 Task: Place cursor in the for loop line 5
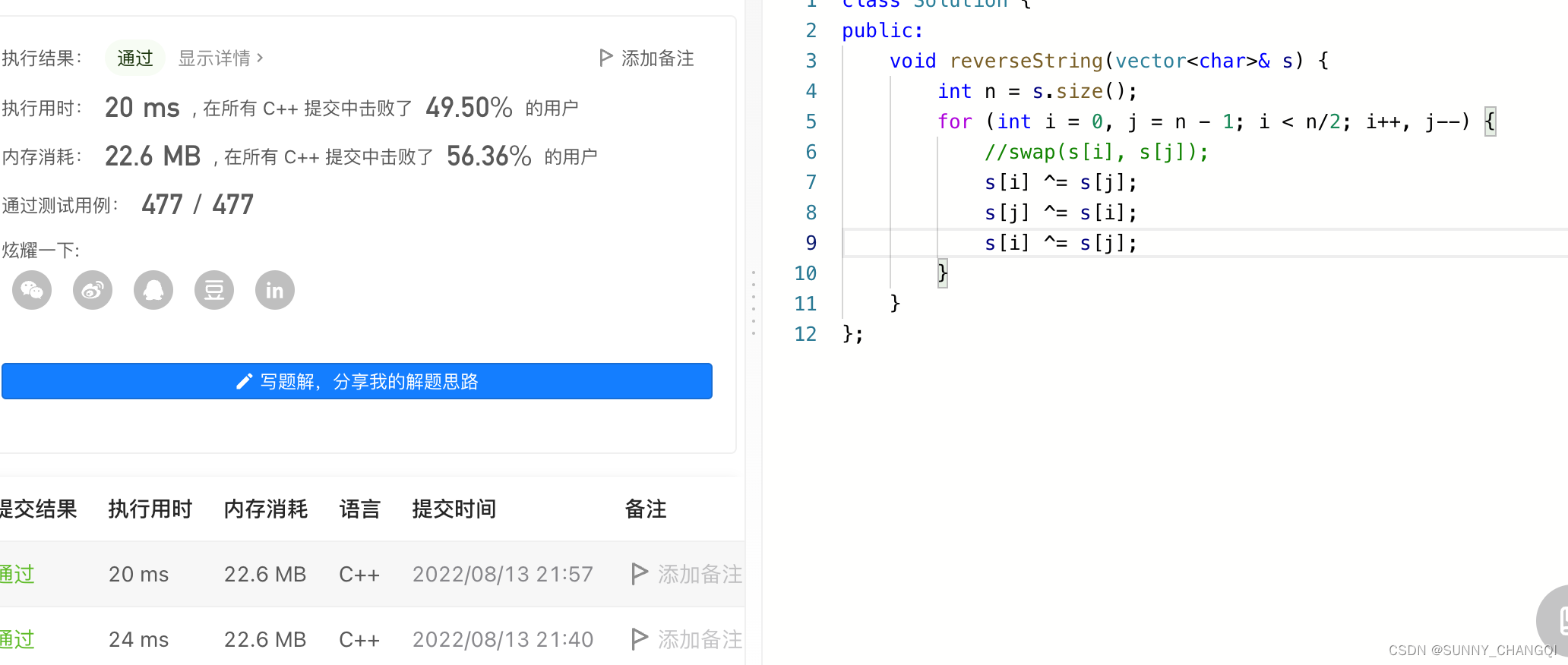tap(1216, 121)
